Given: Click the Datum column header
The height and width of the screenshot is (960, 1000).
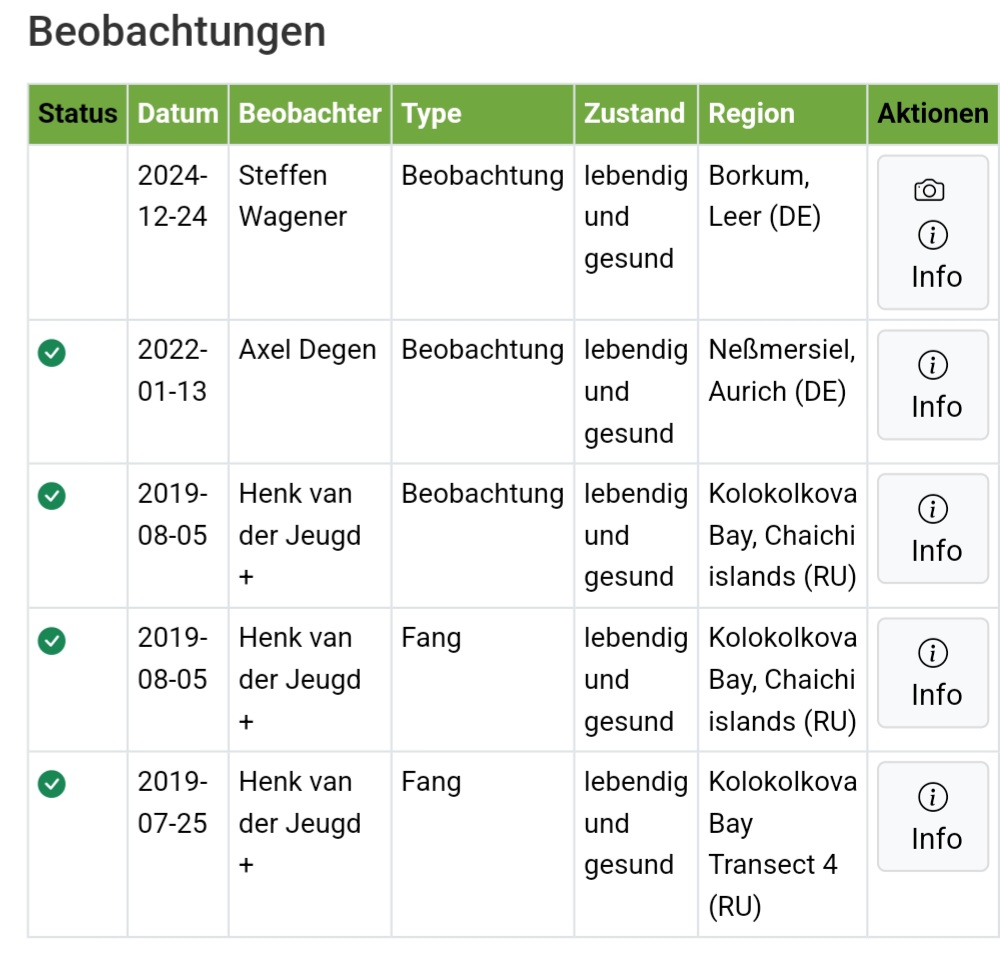Looking at the screenshot, I should [x=178, y=114].
